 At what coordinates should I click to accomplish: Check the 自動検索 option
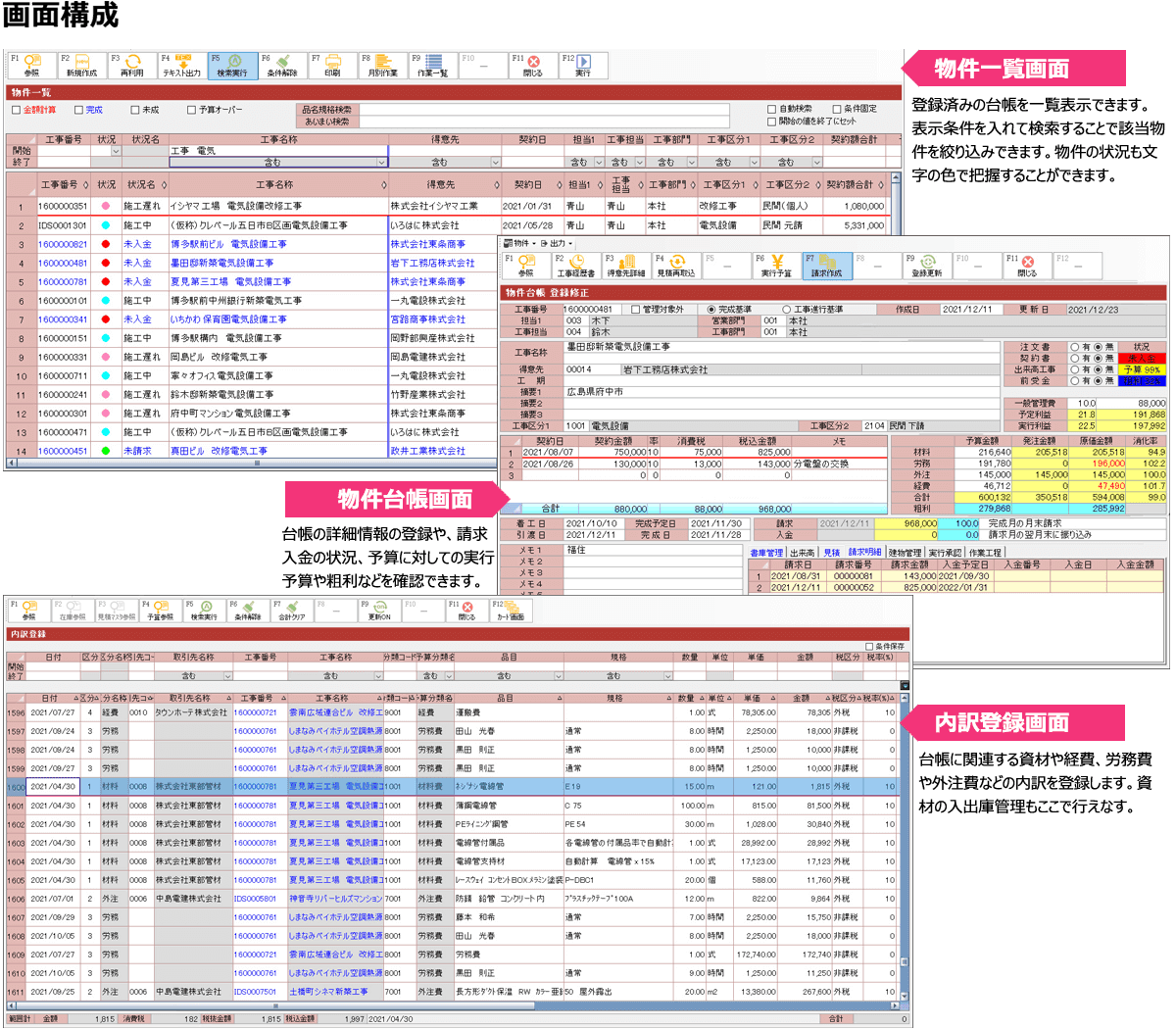772,109
